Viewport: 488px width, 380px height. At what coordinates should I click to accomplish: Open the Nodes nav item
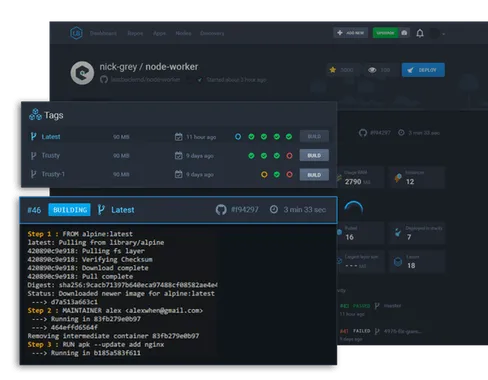183,33
